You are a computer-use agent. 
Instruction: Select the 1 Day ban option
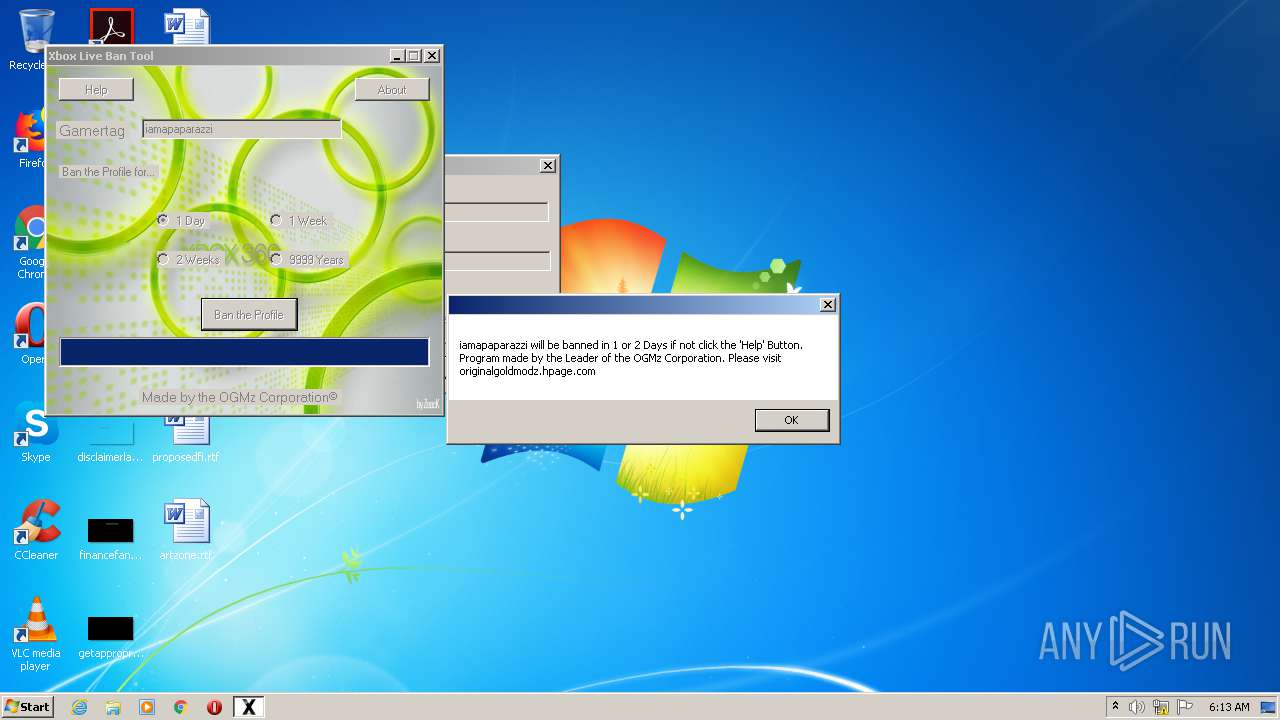[181, 220]
